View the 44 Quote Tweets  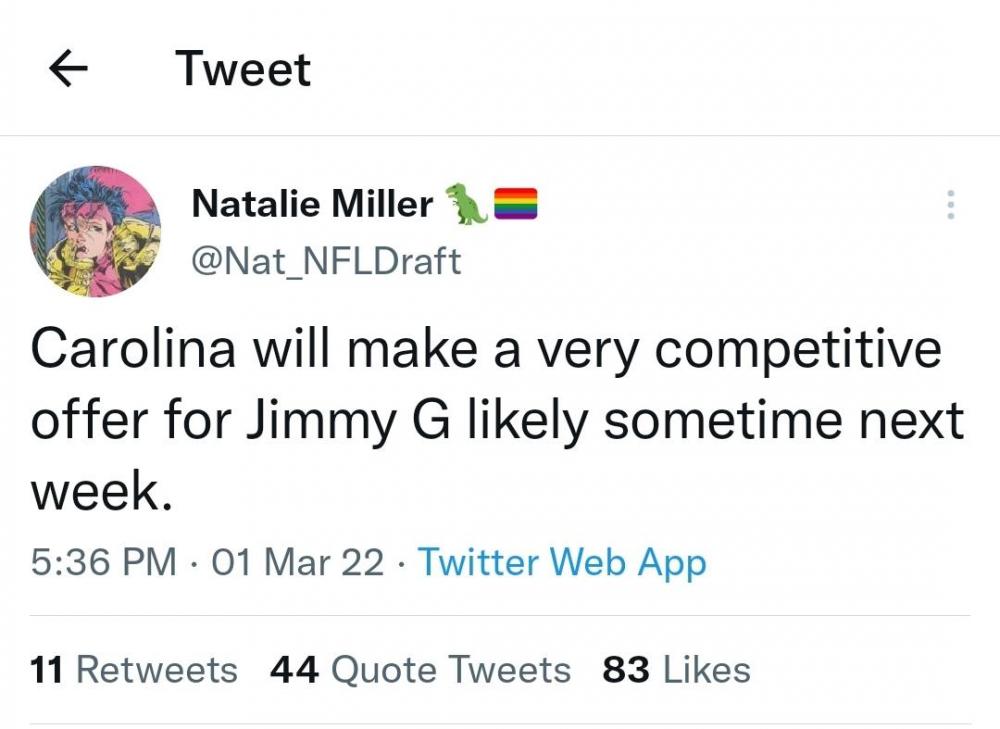coord(420,670)
